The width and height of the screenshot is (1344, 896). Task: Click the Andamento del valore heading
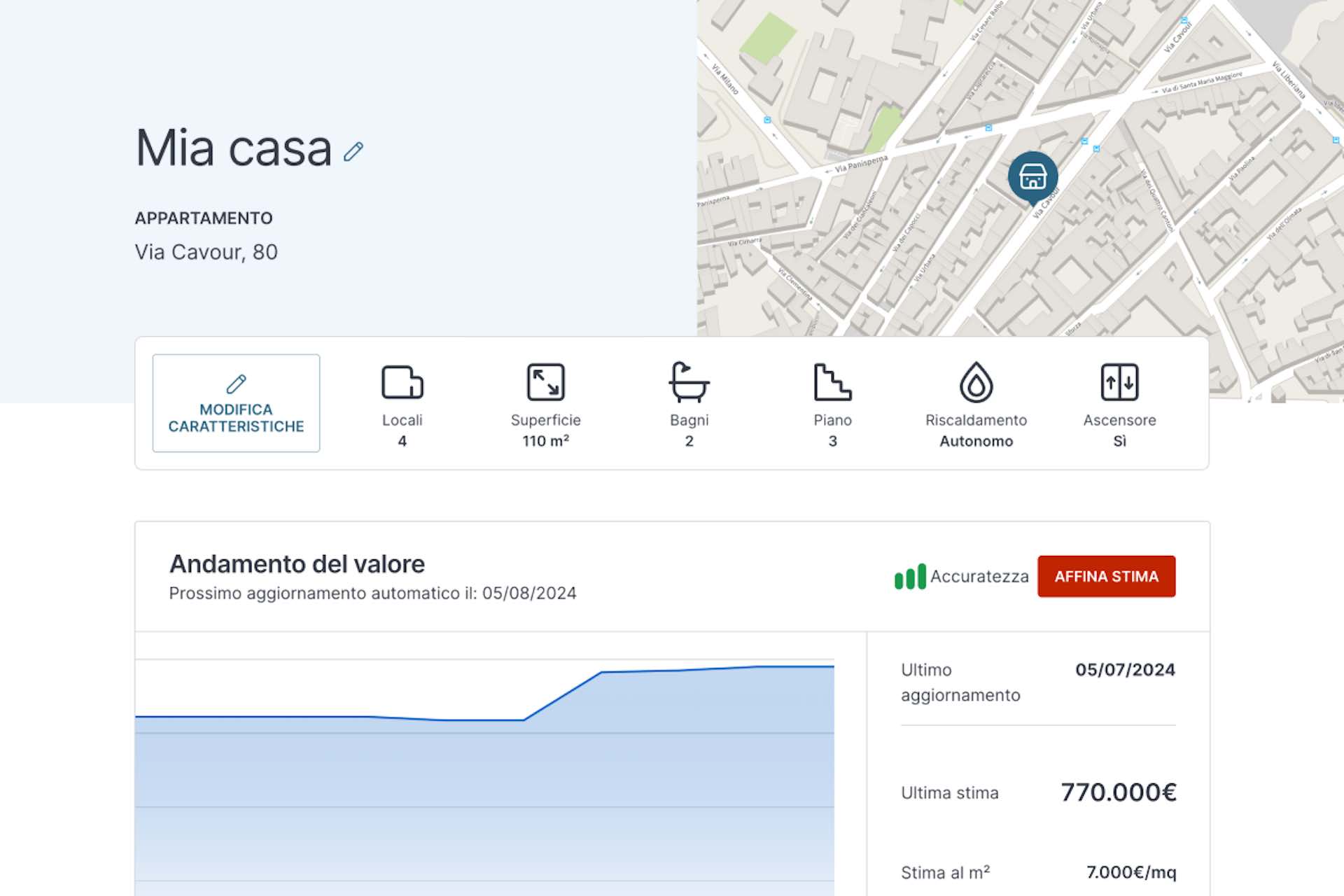pos(297,564)
